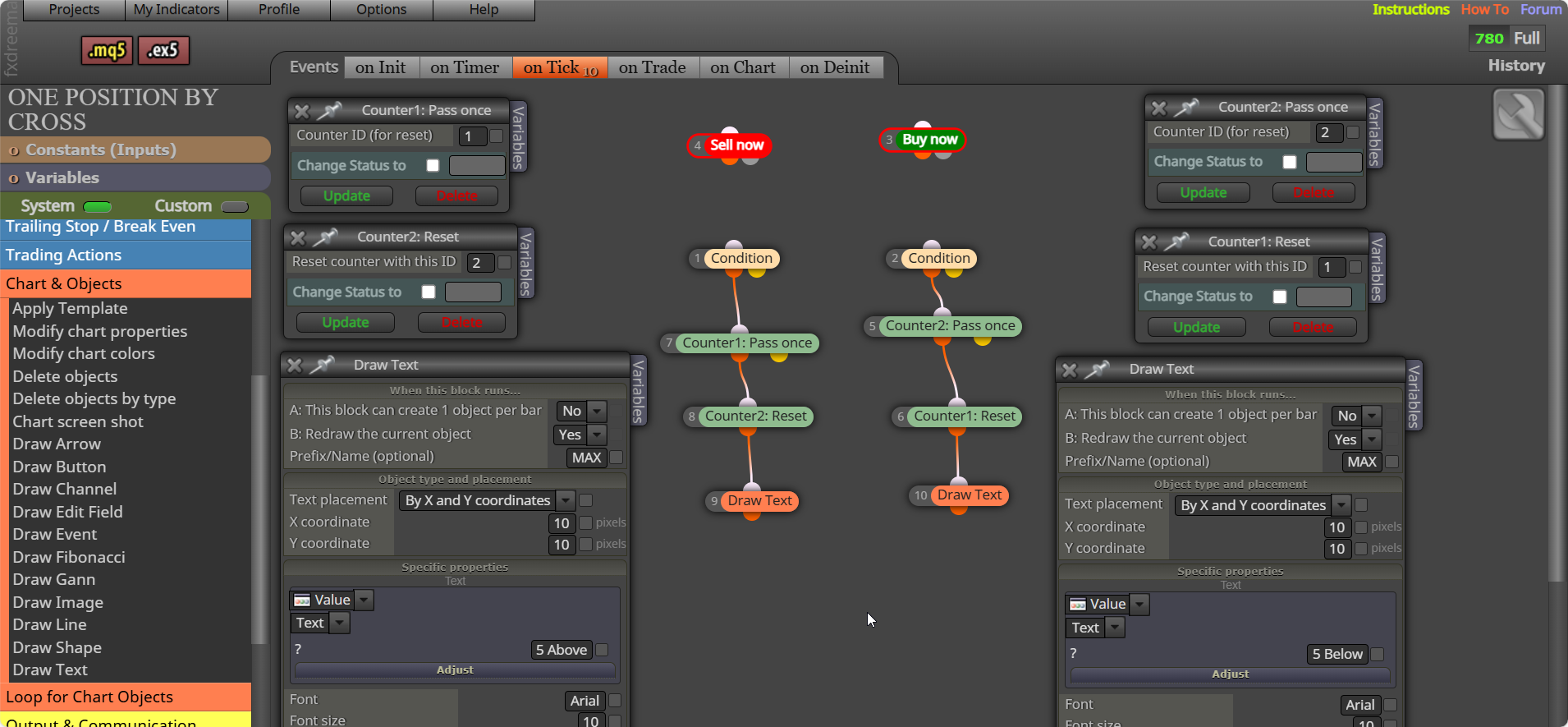Open the Options menu
Screen dimensions: 1568x727
coord(381,10)
